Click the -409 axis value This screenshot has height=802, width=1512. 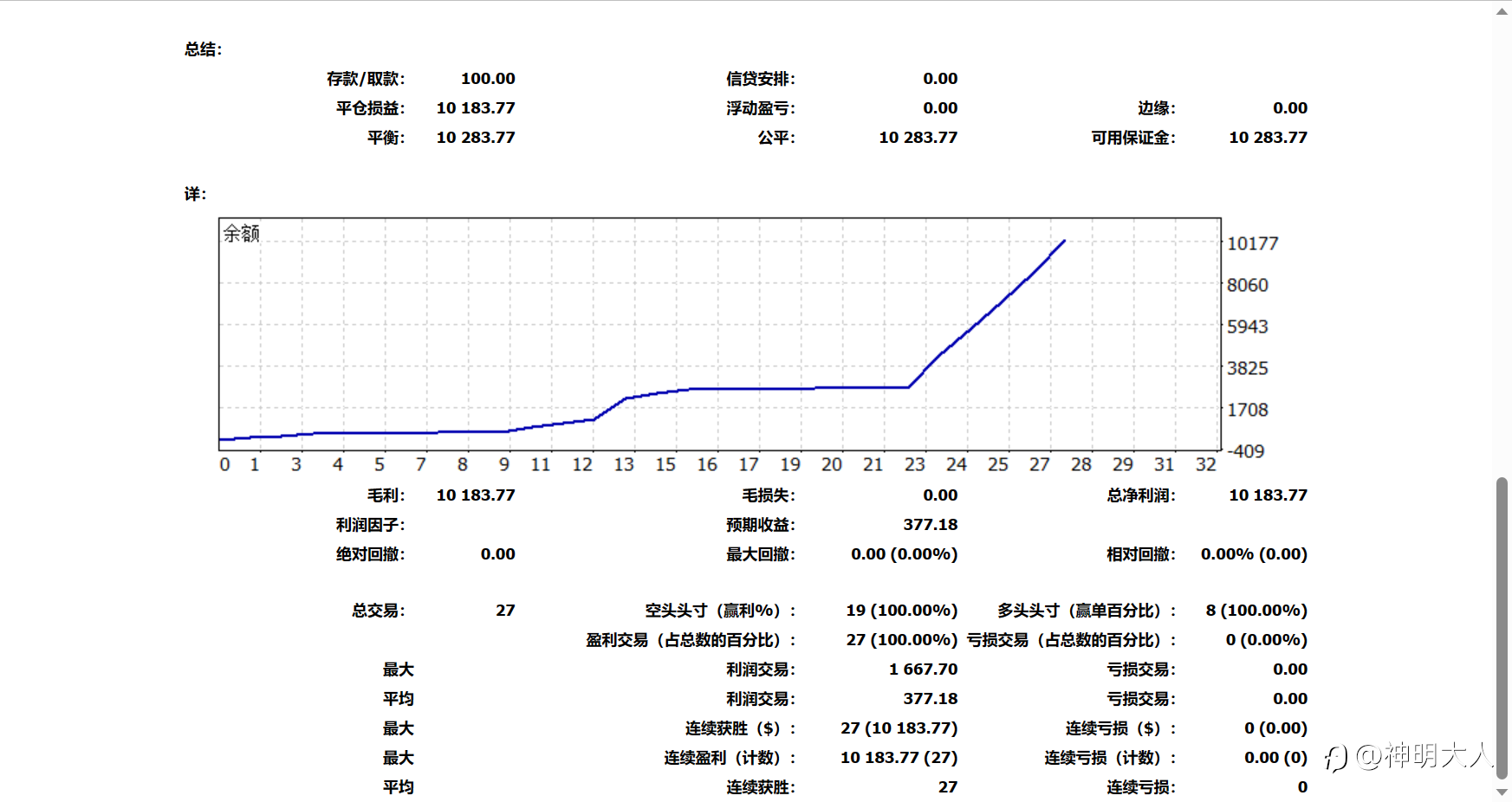[1246, 451]
